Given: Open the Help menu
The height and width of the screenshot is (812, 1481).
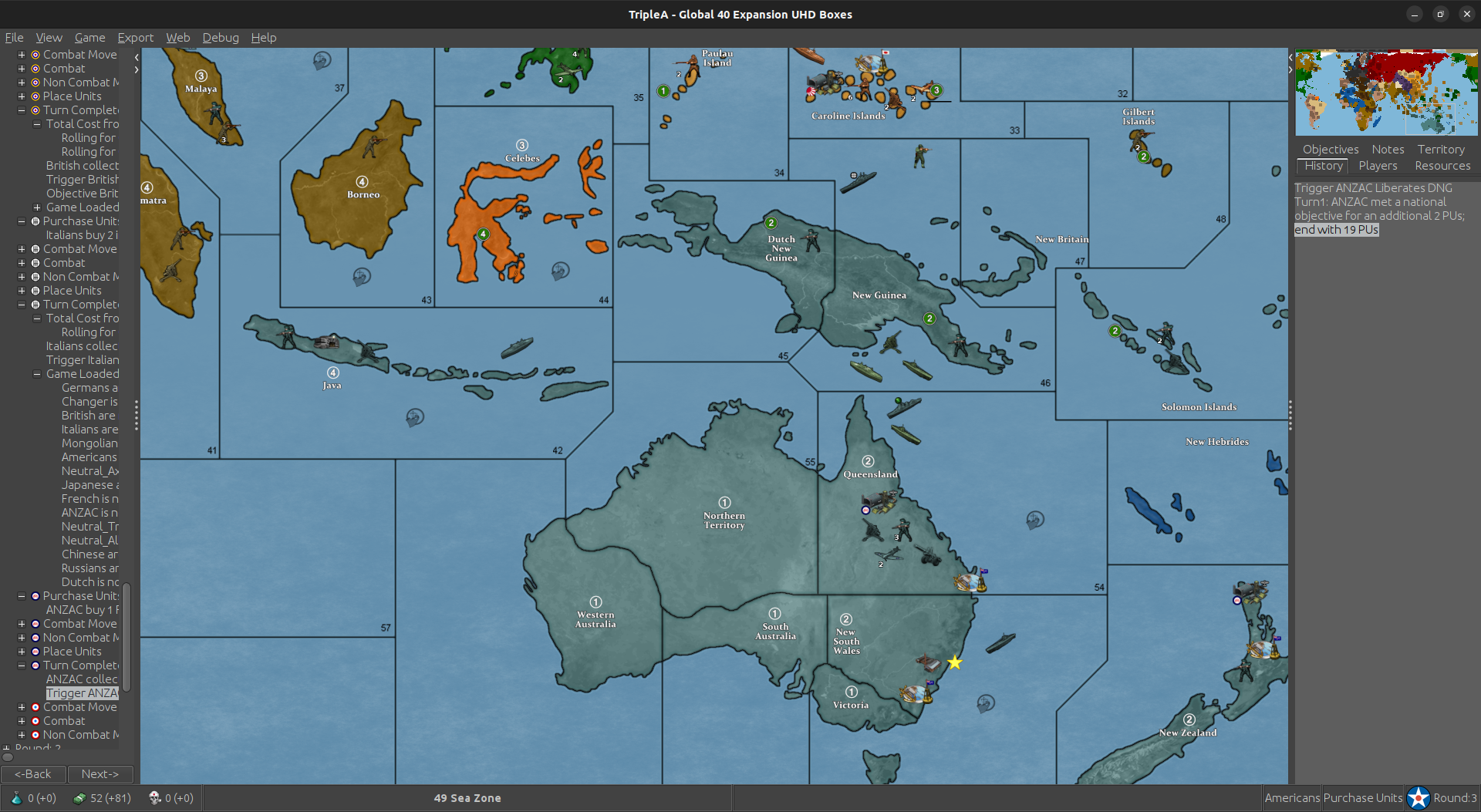Looking at the screenshot, I should click(x=263, y=37).
